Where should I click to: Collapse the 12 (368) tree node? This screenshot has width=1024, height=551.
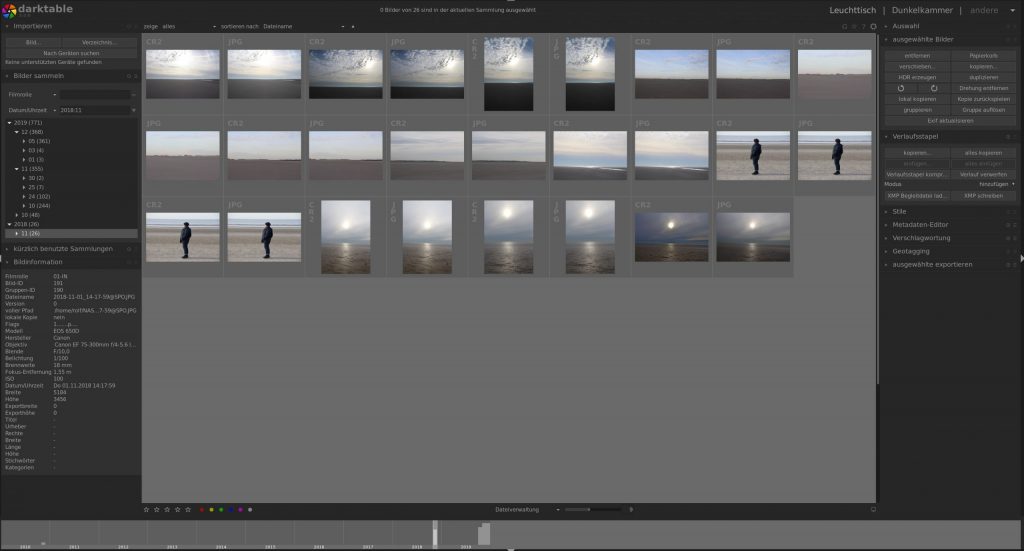[x=17, y=132]
